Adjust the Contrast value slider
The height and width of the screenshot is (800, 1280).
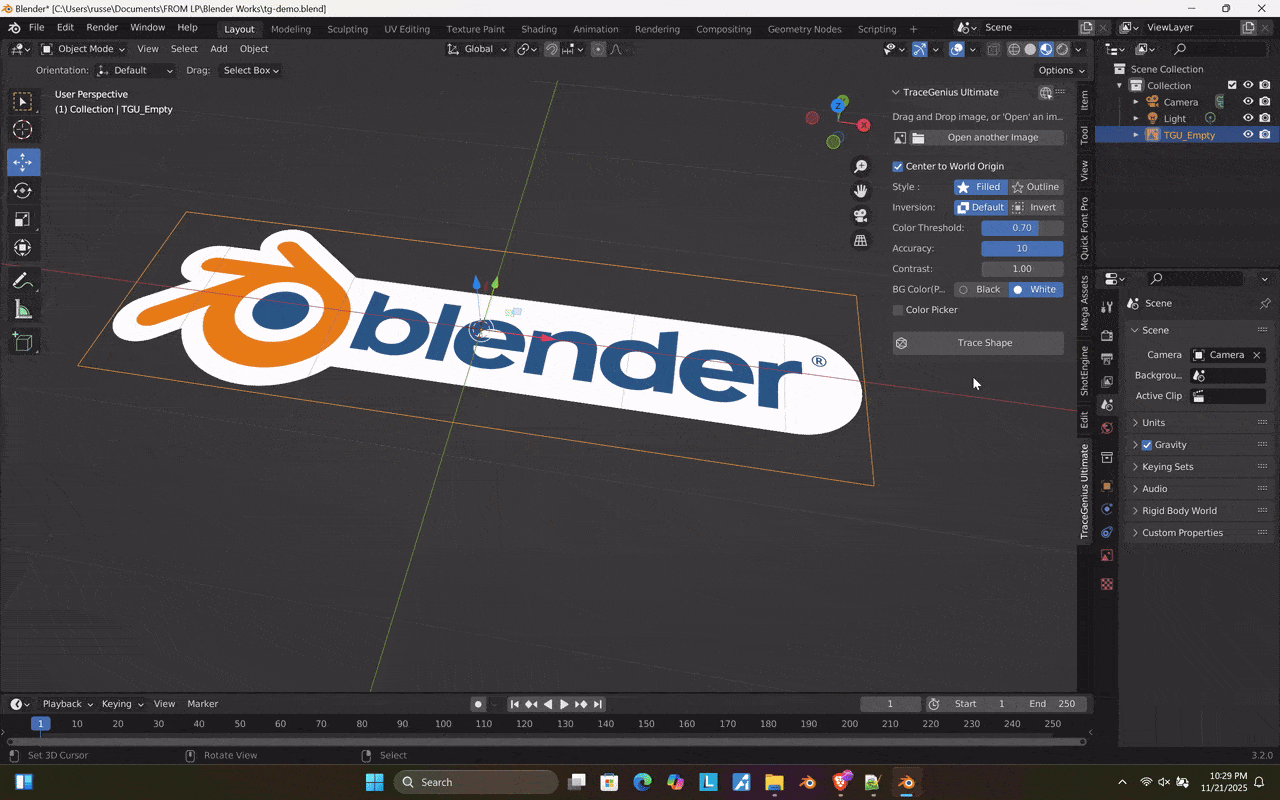[1022, 269]
